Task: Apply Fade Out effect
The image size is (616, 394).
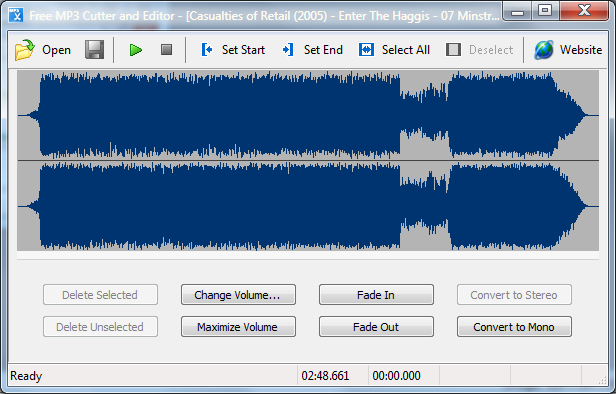Action: point(376,326)
